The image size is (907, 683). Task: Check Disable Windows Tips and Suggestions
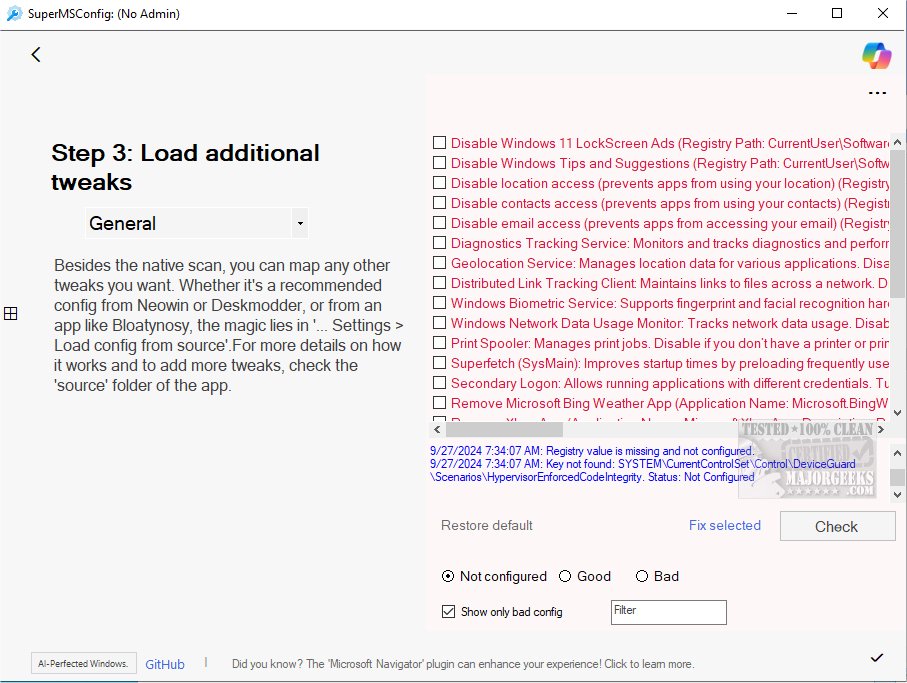pos(440,163)
